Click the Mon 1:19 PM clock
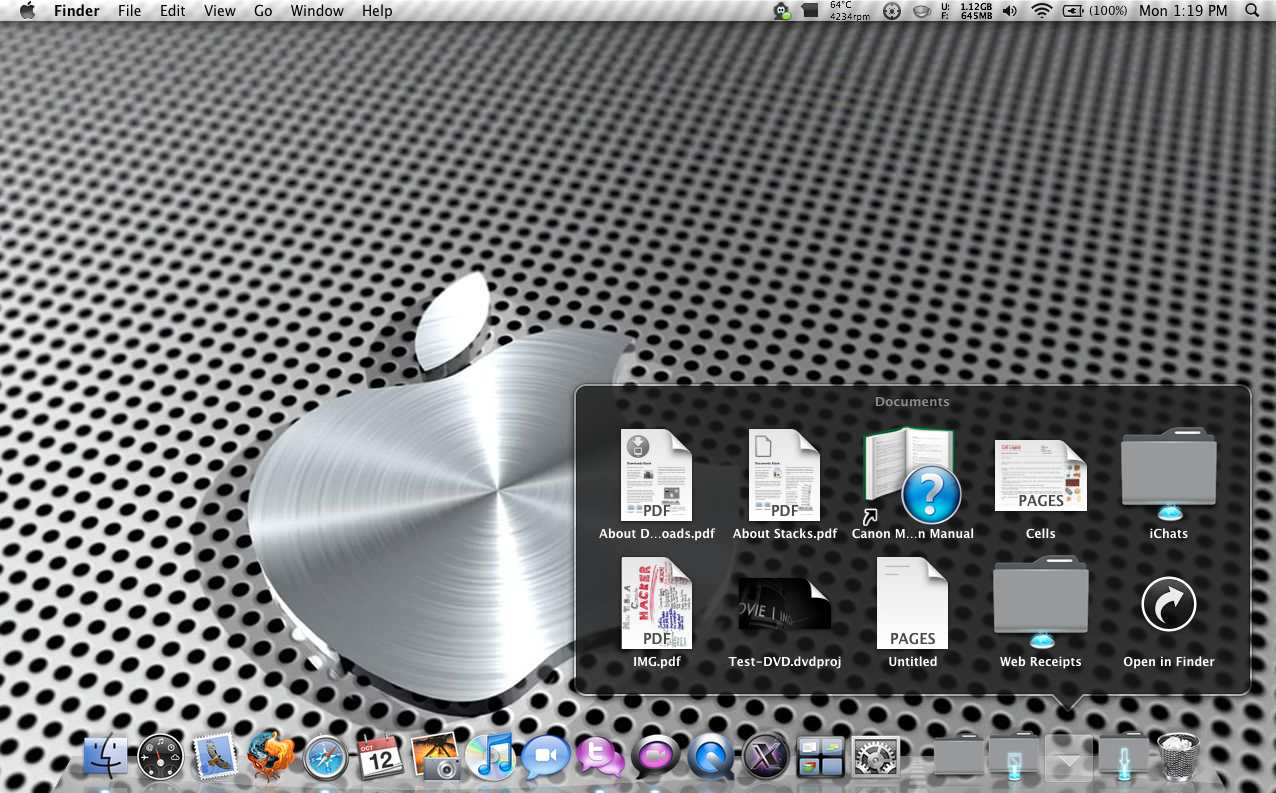Viewport: 1276px width, 793px height. 1183,11
